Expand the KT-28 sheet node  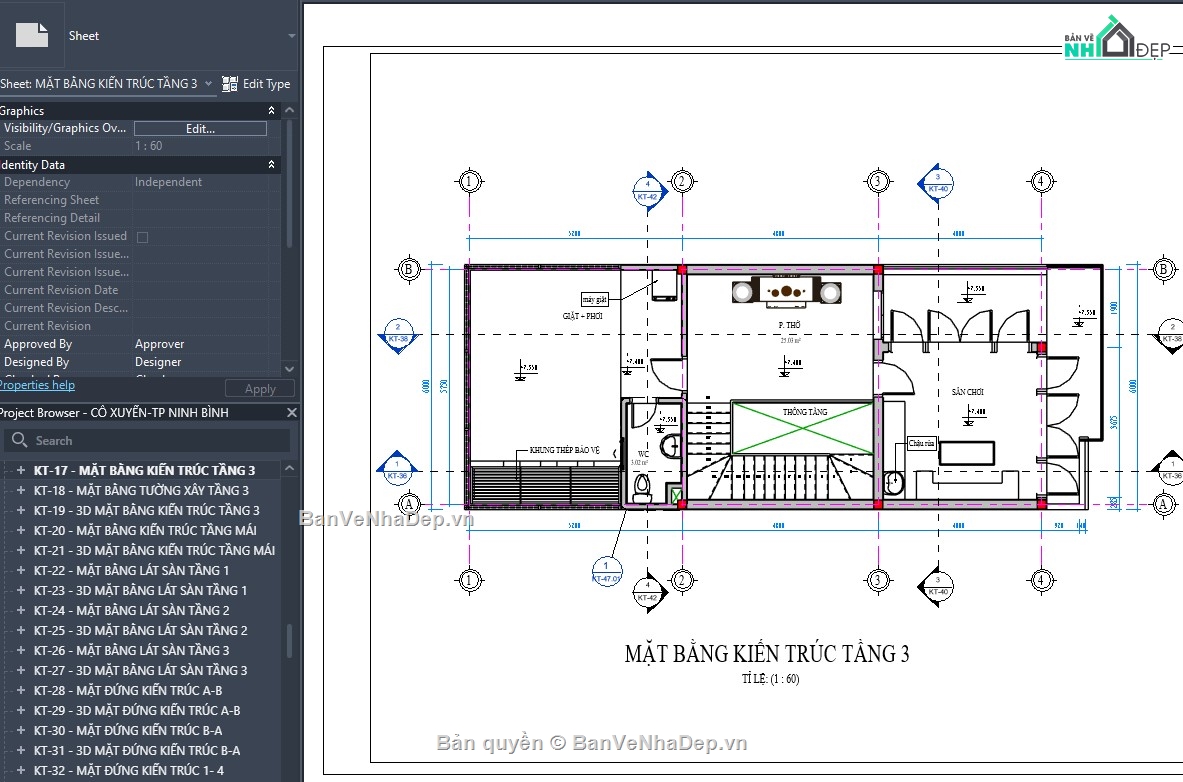point(20,690)
